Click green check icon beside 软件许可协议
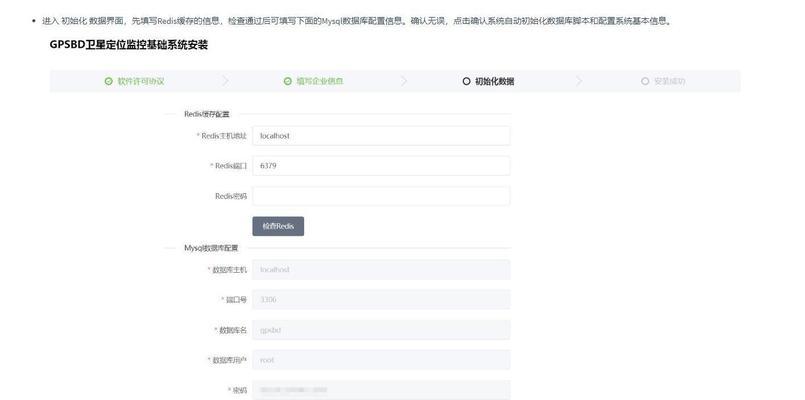 pos(108,81)
